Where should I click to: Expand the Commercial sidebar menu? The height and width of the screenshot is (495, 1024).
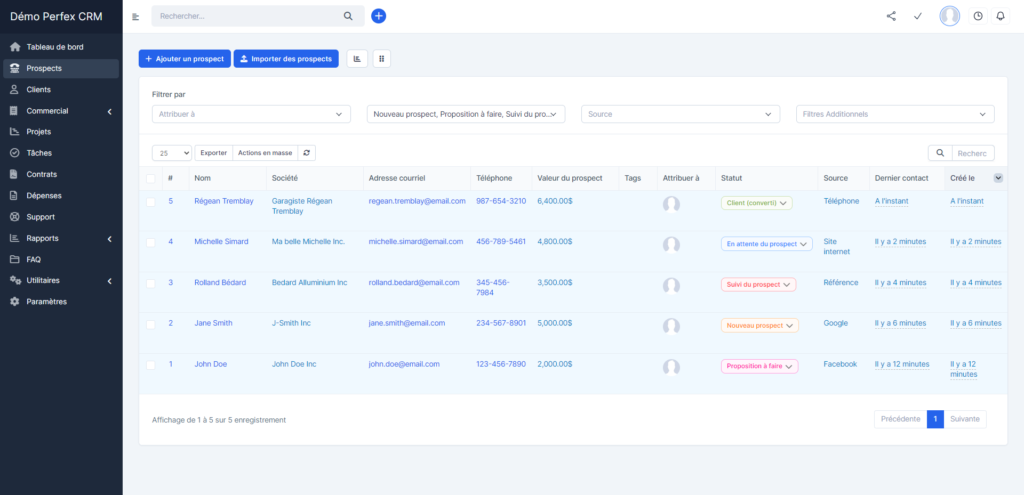coord(61,111)
